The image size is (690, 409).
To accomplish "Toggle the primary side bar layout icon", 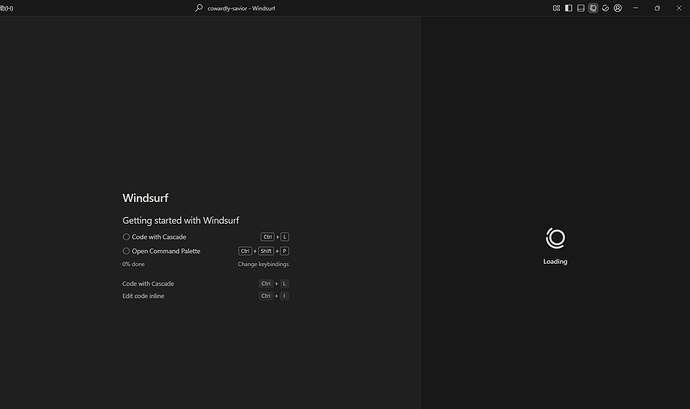I will coord(569,8).
